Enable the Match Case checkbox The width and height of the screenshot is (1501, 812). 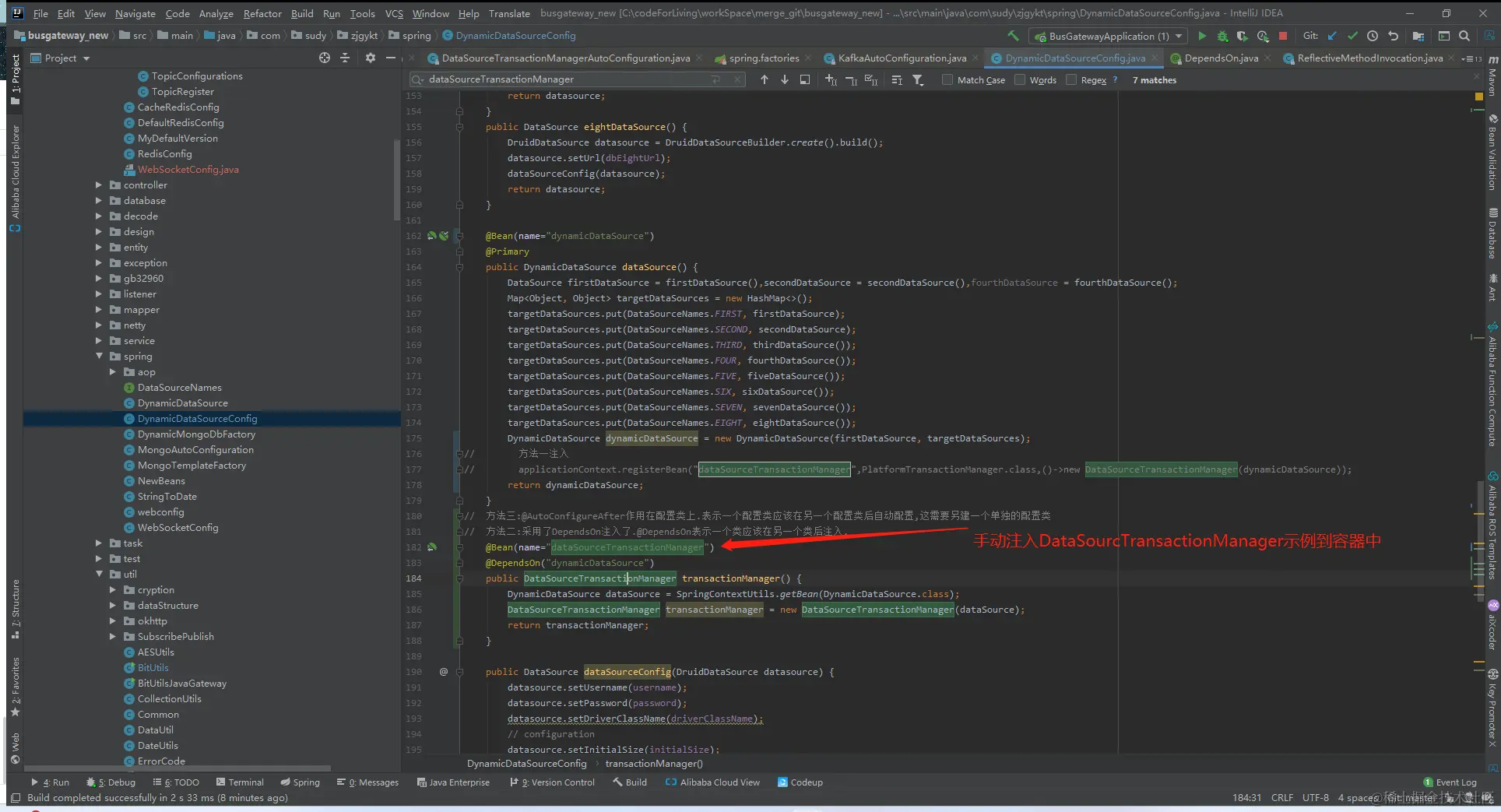[x=947, y=79]
